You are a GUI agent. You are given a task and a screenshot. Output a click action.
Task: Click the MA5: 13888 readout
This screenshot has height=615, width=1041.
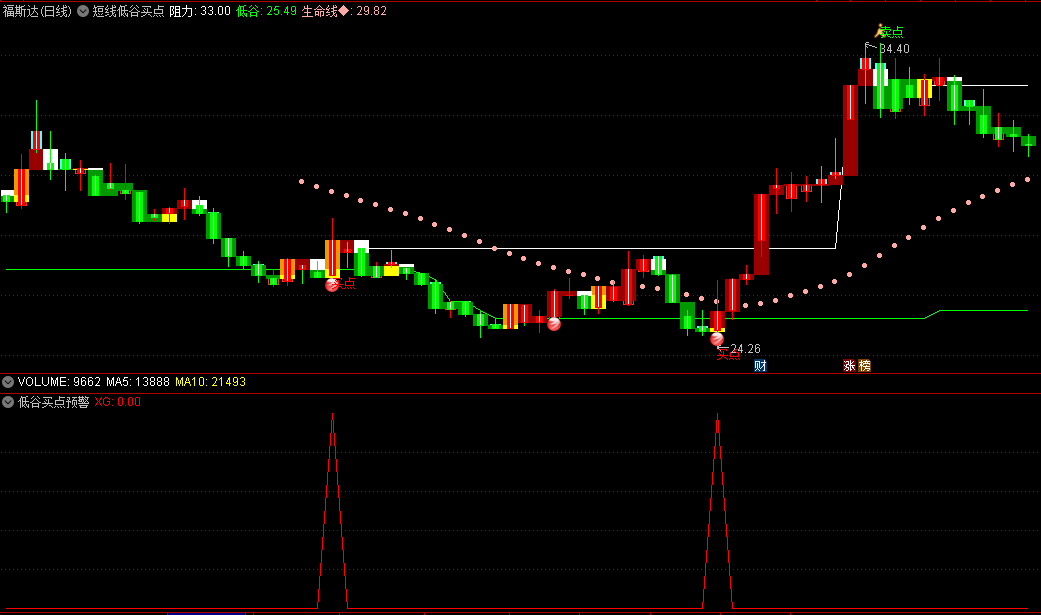pyautogui.click(x=138, y=382)
